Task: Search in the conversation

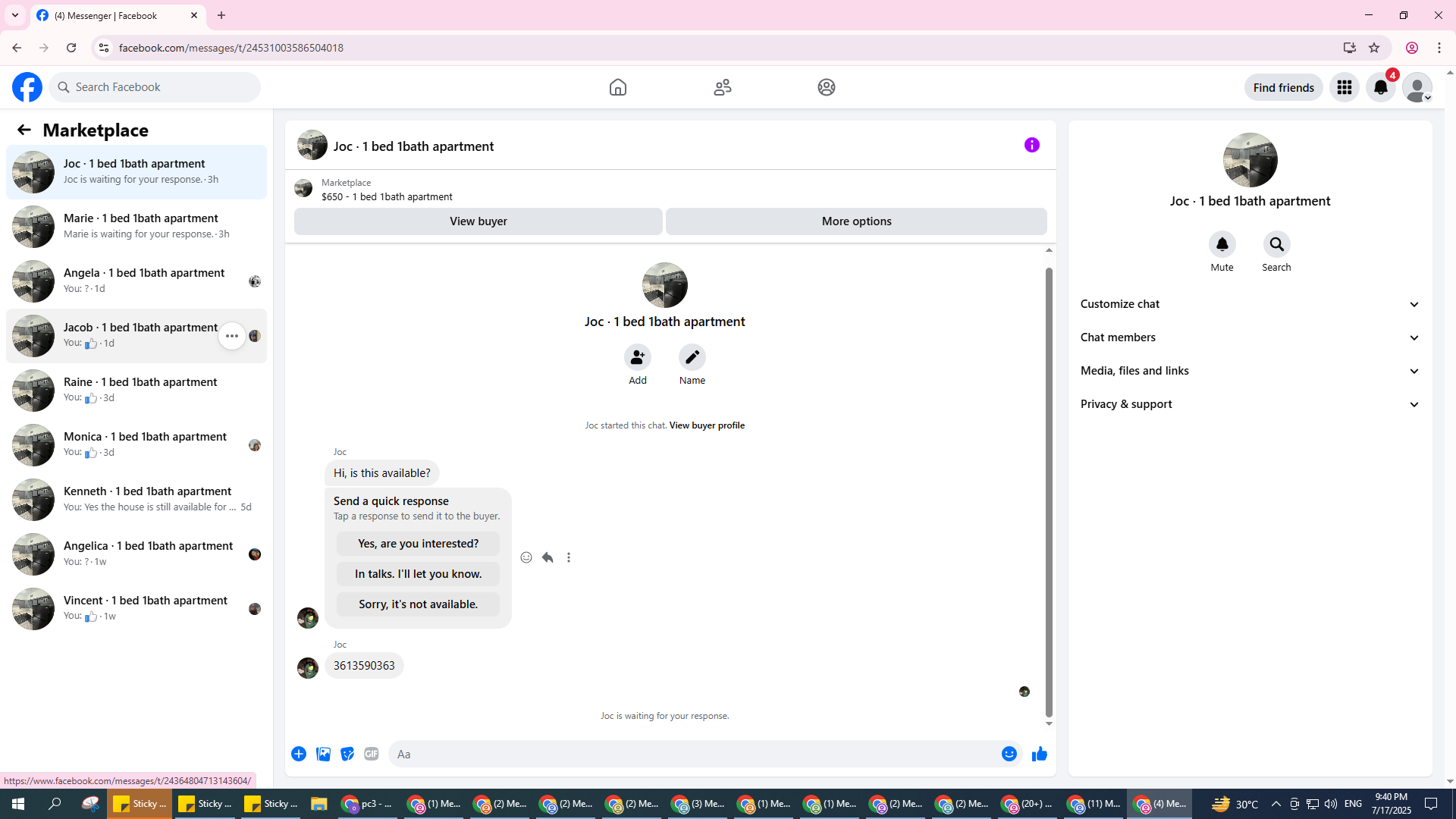Action: [1277, 244]
